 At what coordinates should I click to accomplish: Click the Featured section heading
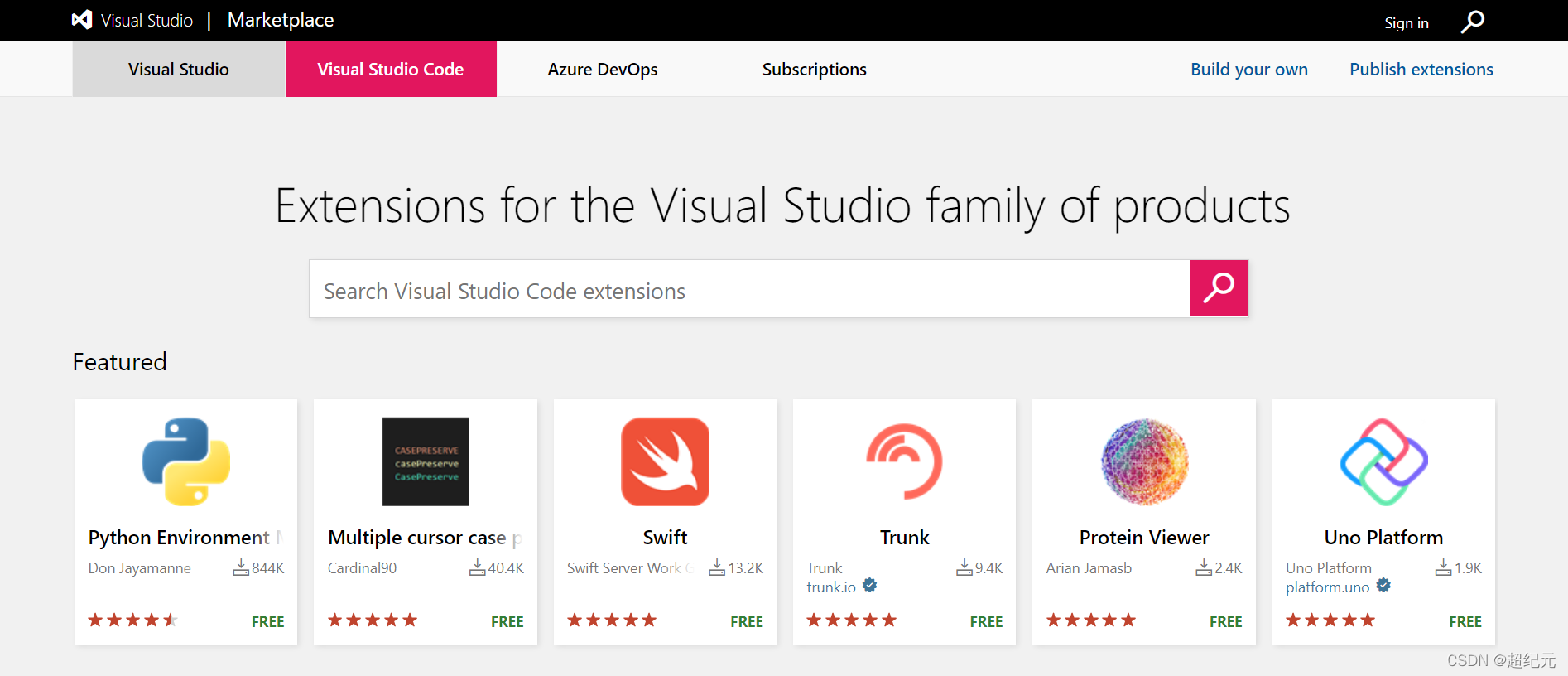click(120, 362)
